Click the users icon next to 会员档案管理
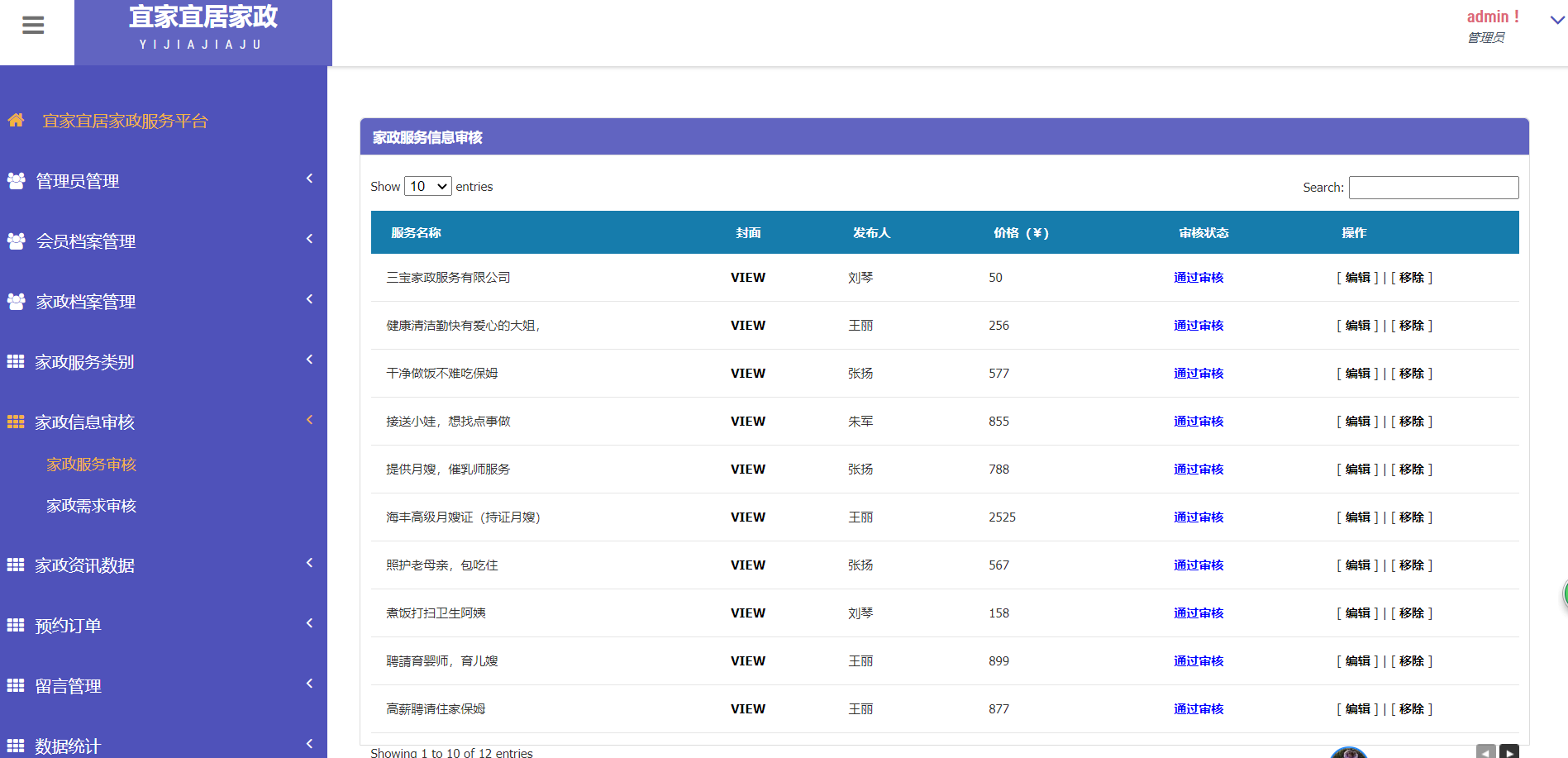Screen dimensions: 1568x758 [x=16, y=241]
